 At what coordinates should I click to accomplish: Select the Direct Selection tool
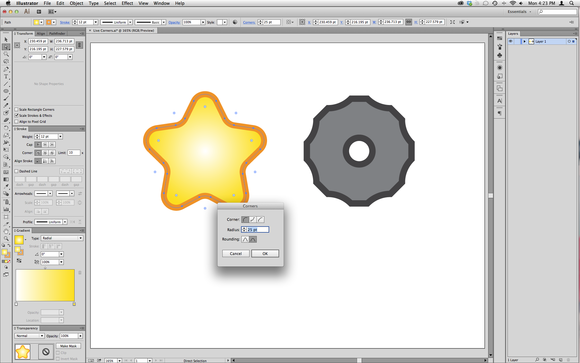point(6,47)
